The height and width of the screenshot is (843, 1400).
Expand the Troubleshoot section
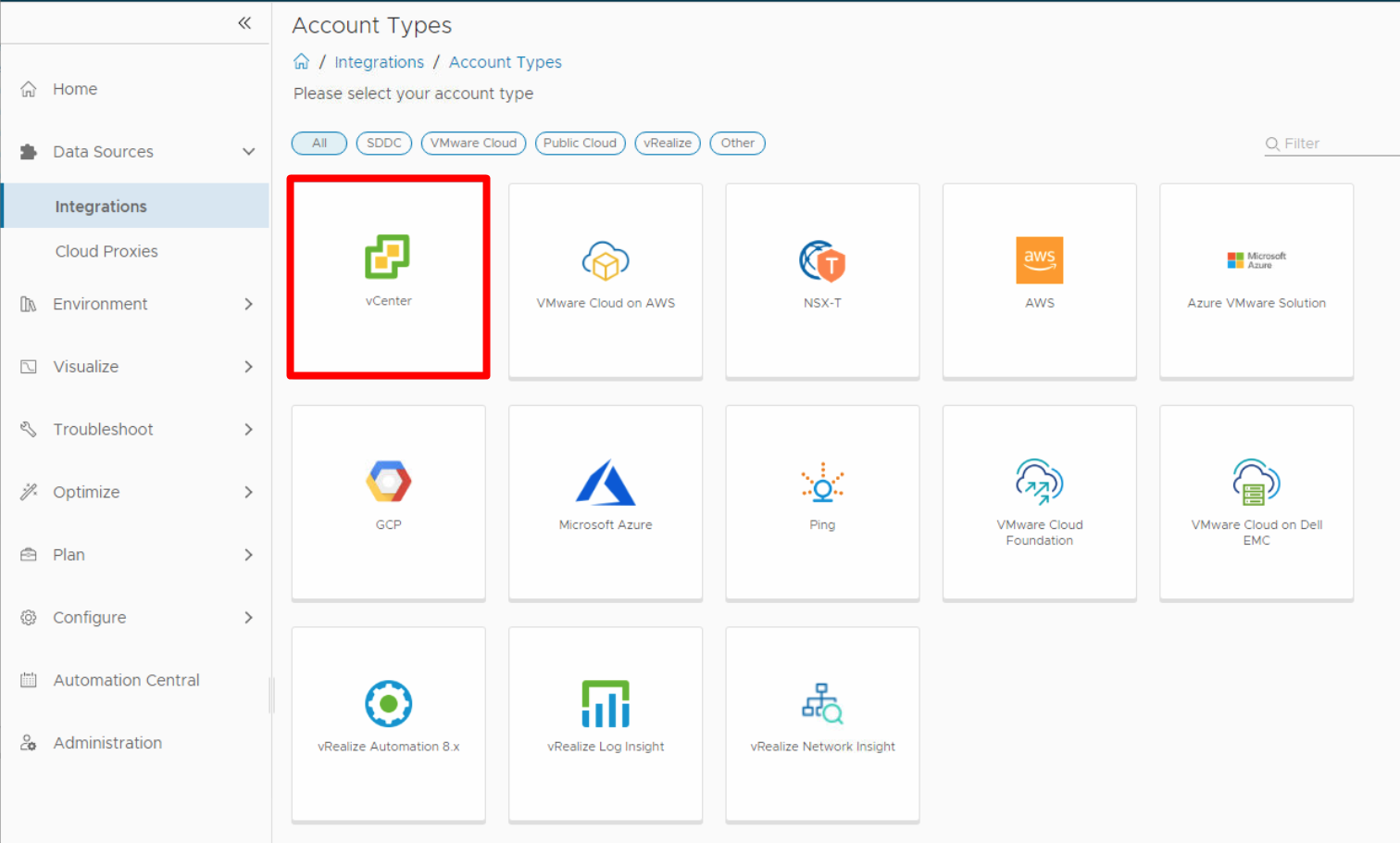coord(104,429)
